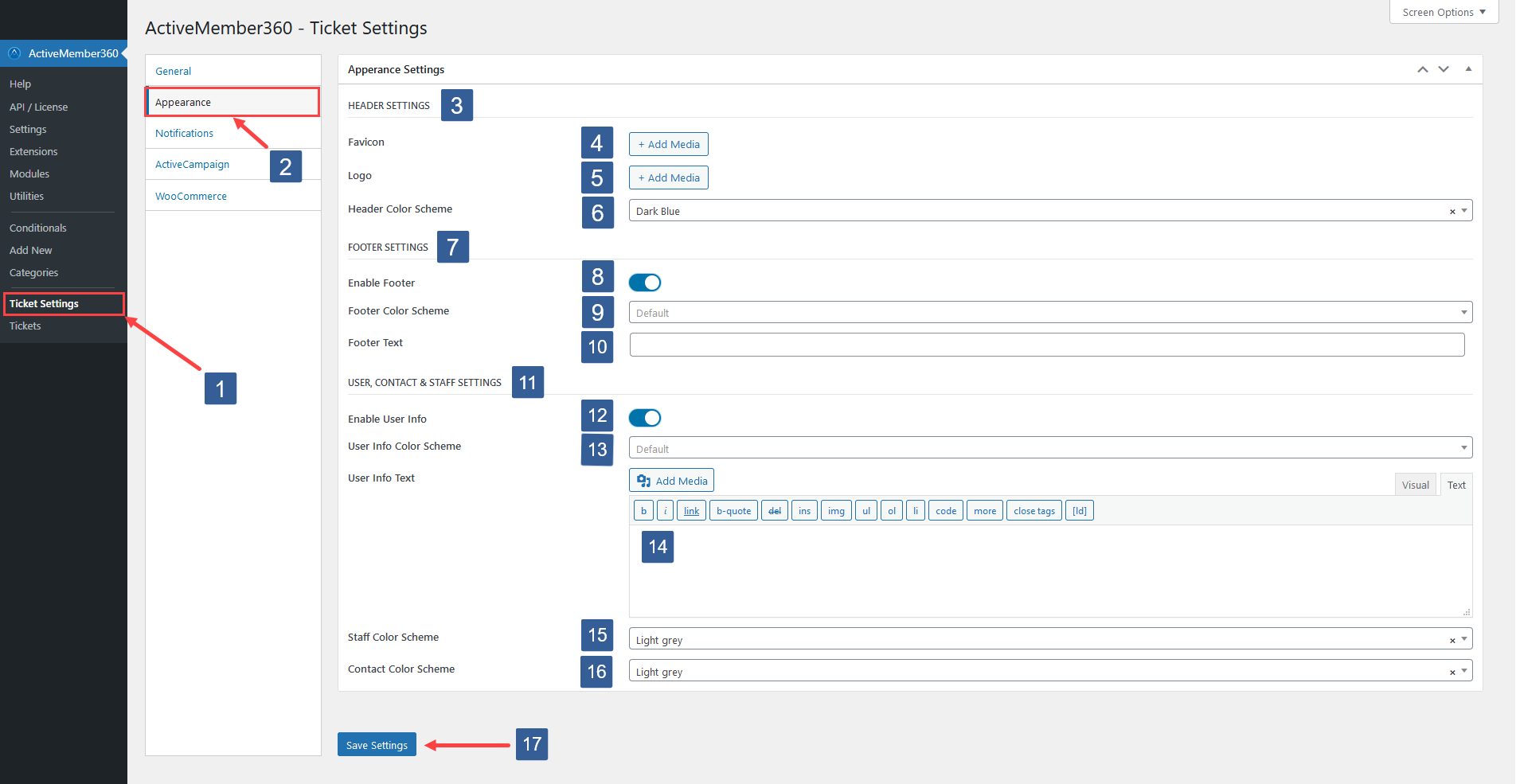1516x784 pixels.
Task: Apply italic formatting in the editor toolbar
Action: click(x=665, y=510)
